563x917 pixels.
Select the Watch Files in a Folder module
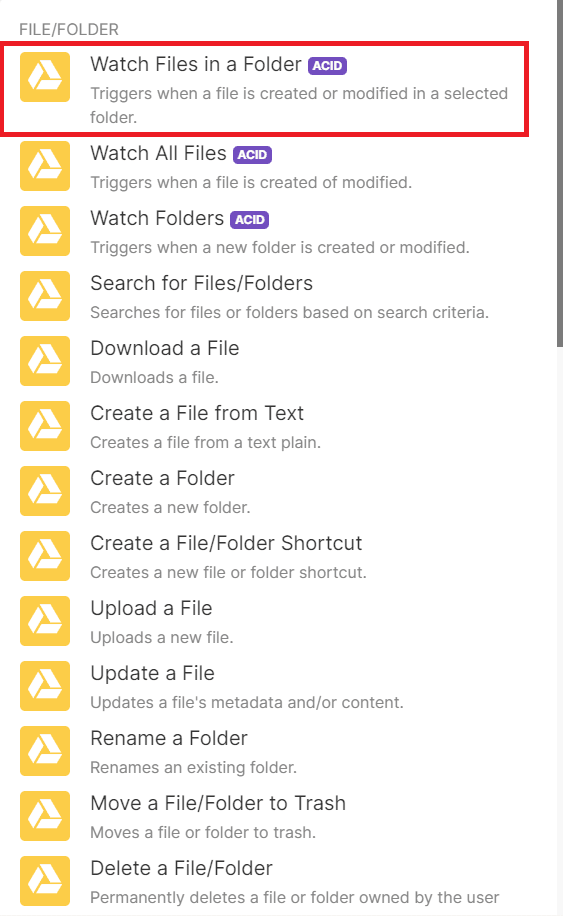[264, 89]
